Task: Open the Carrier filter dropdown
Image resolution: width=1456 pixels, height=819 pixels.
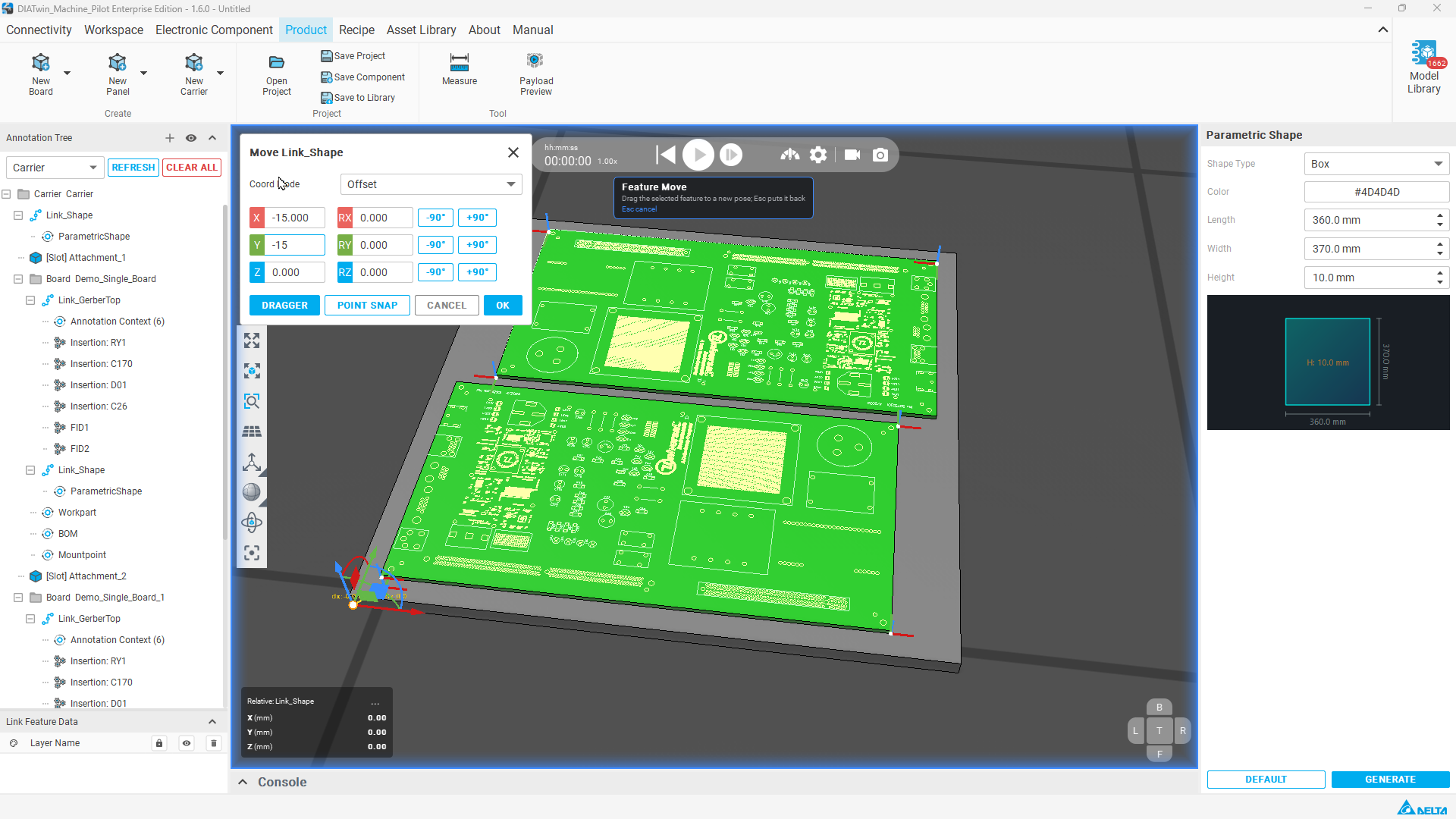Action: [55, 168]
